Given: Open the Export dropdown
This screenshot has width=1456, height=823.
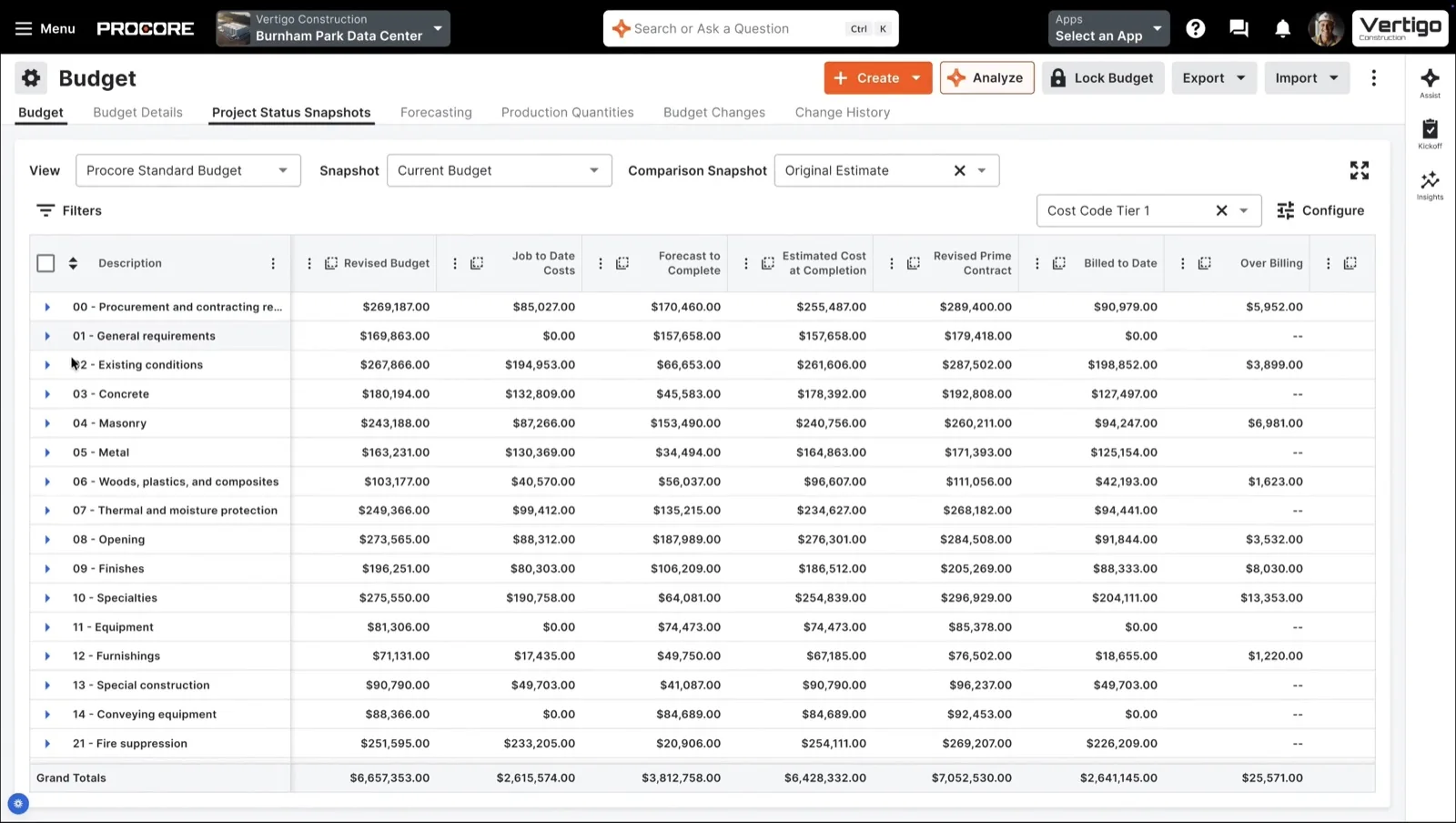Looking at the screenshot, I should pyautogui.click(x=1214, y=78).
